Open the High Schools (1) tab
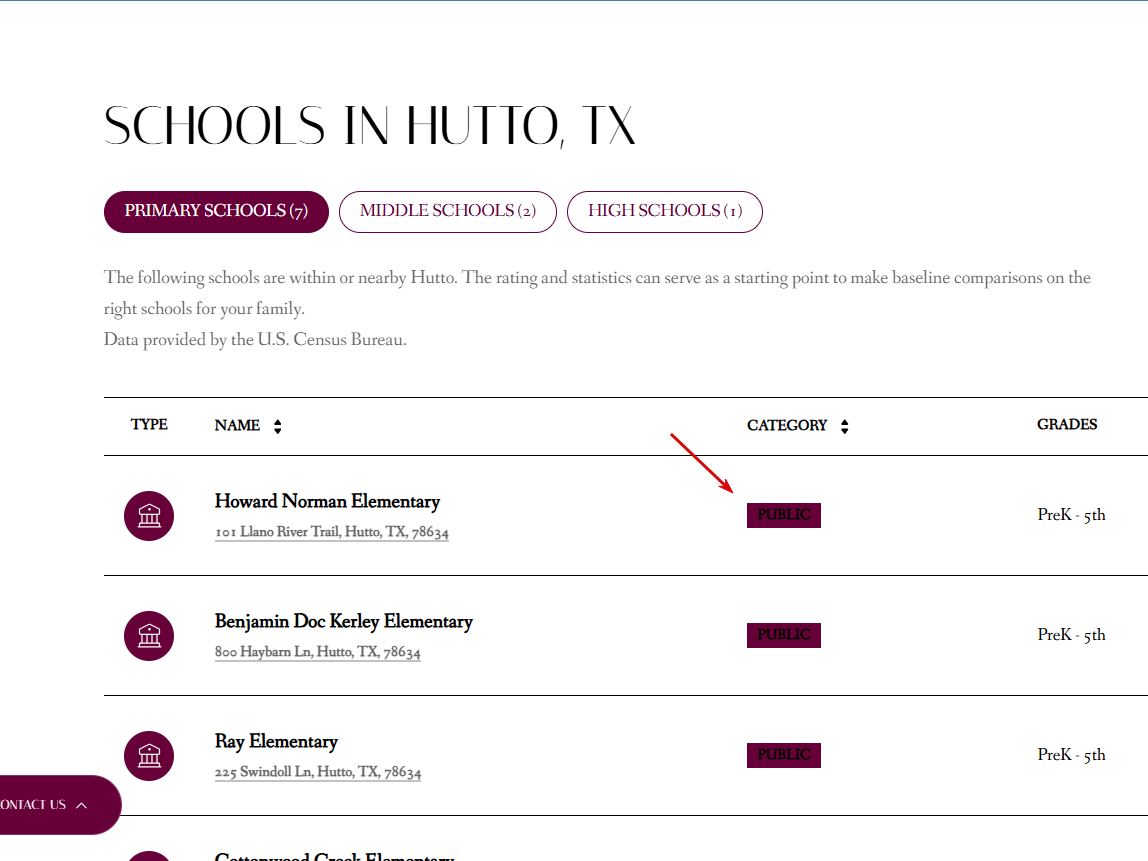This screenshot has height=861, width=1148. point(664,212)
